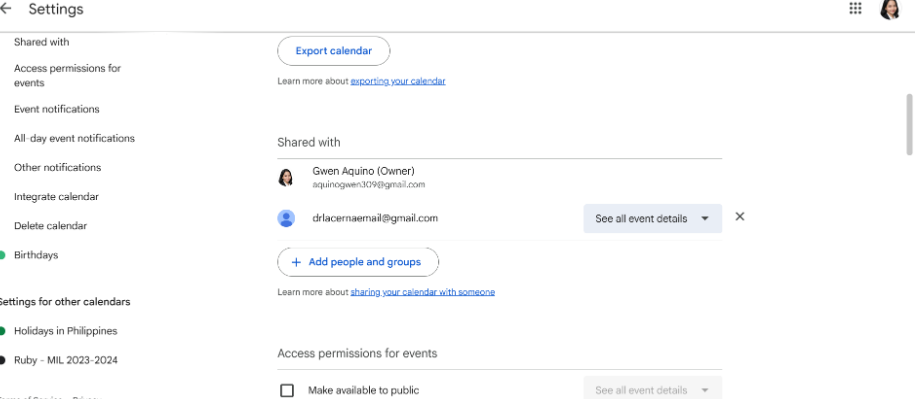Open the exporting your calendar help link
The image size is (921, 399).
pyautogui.click(x=398, y=81)
